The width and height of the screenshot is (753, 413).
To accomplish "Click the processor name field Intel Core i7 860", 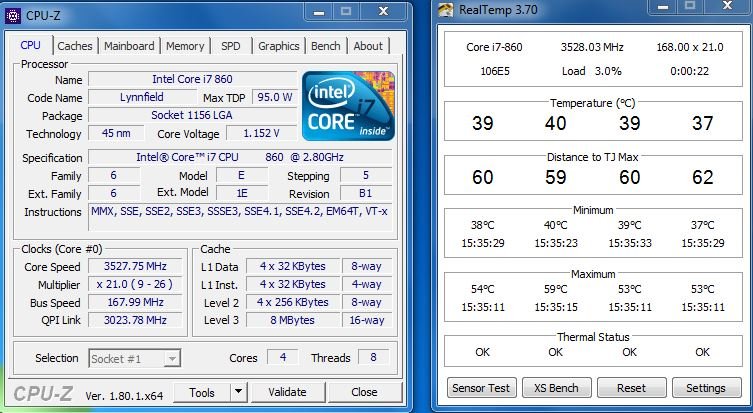I will tap(193, 79).
